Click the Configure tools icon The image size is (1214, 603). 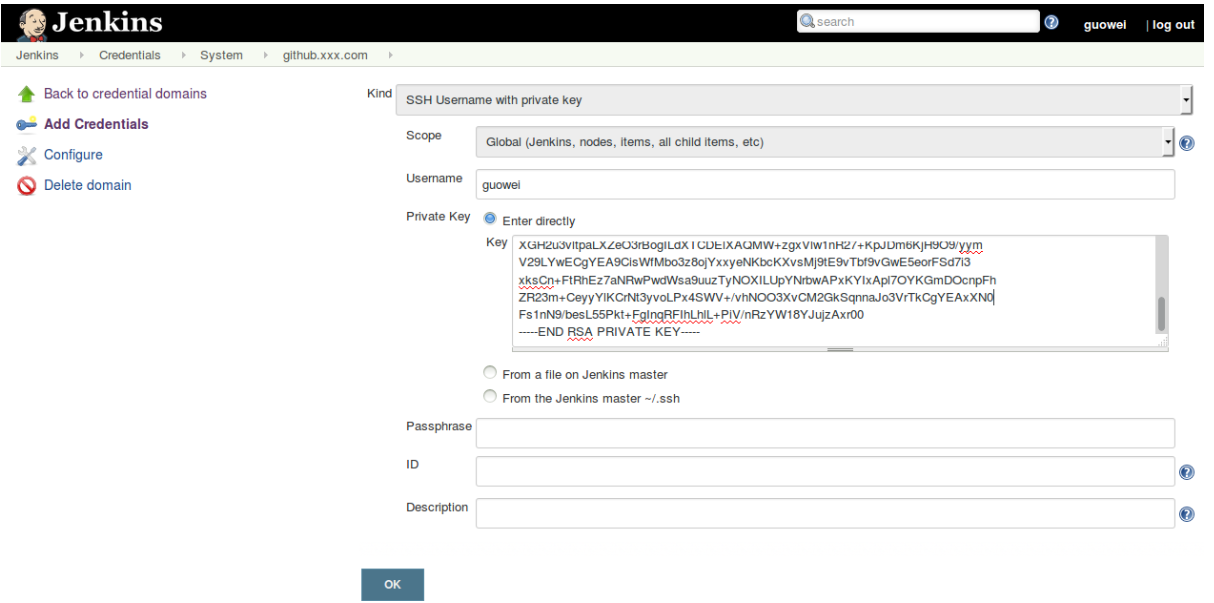(x=27, y=155)
